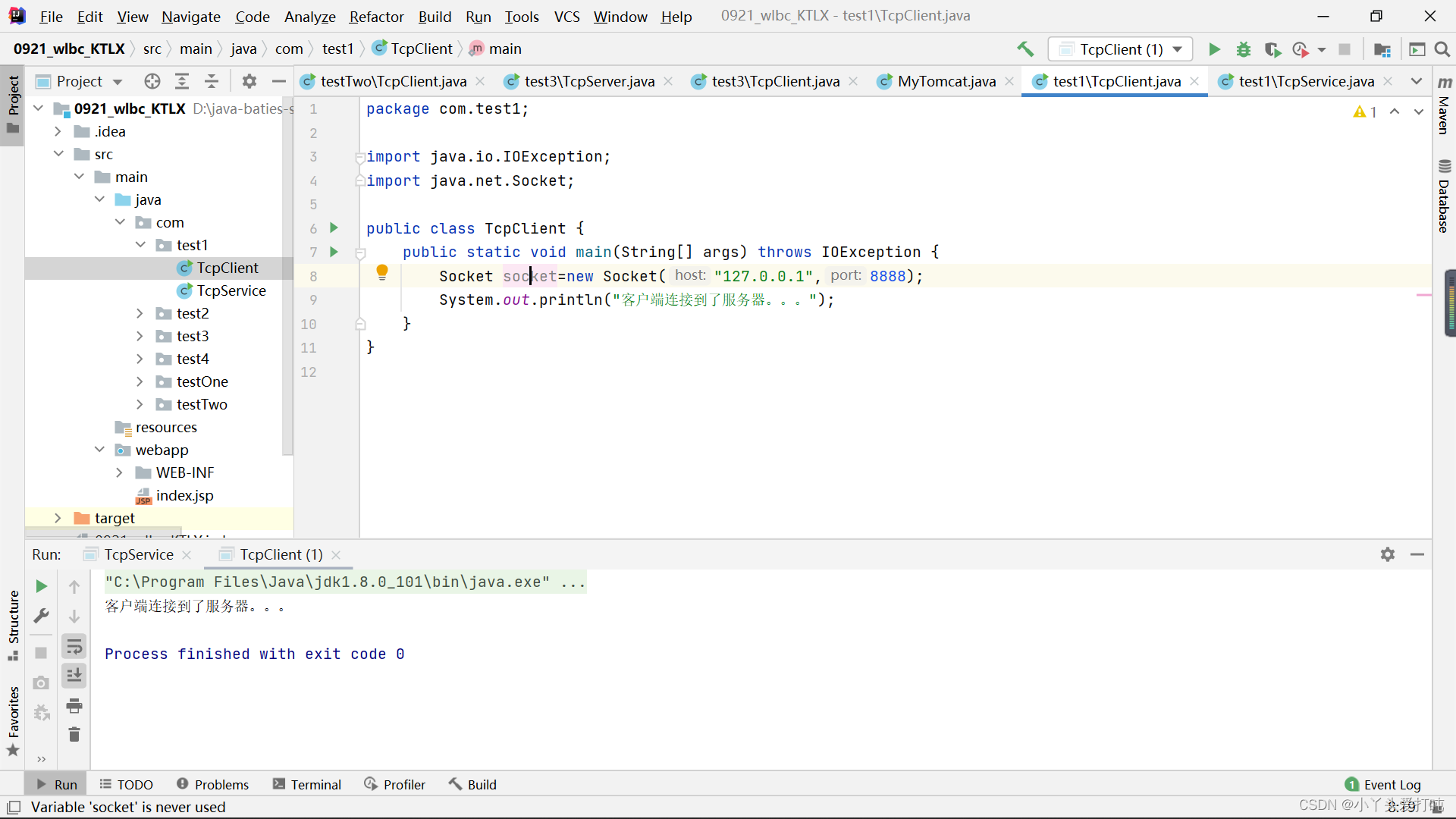Click wrench icon in Run panel
Image resolution: width=1456 pixels, height=819 pixels.
(x=42, y=616)
